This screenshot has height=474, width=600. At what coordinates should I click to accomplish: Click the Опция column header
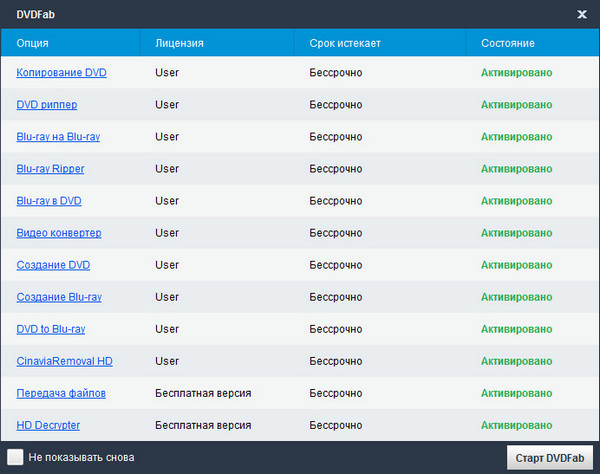[x=32, y=43]
